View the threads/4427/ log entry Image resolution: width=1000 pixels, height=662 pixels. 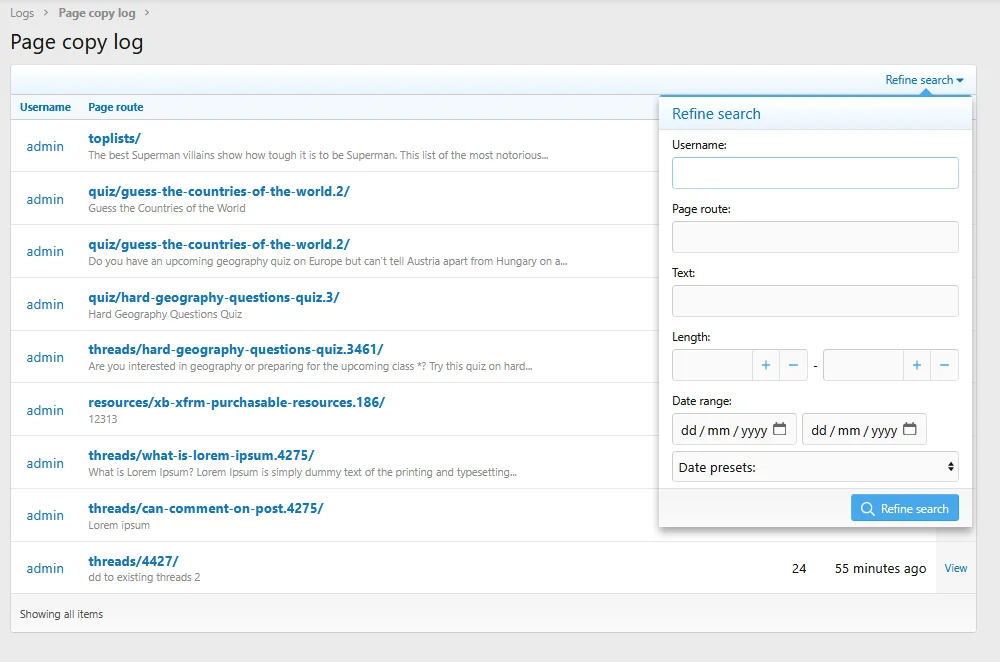(x=956, y=568)
